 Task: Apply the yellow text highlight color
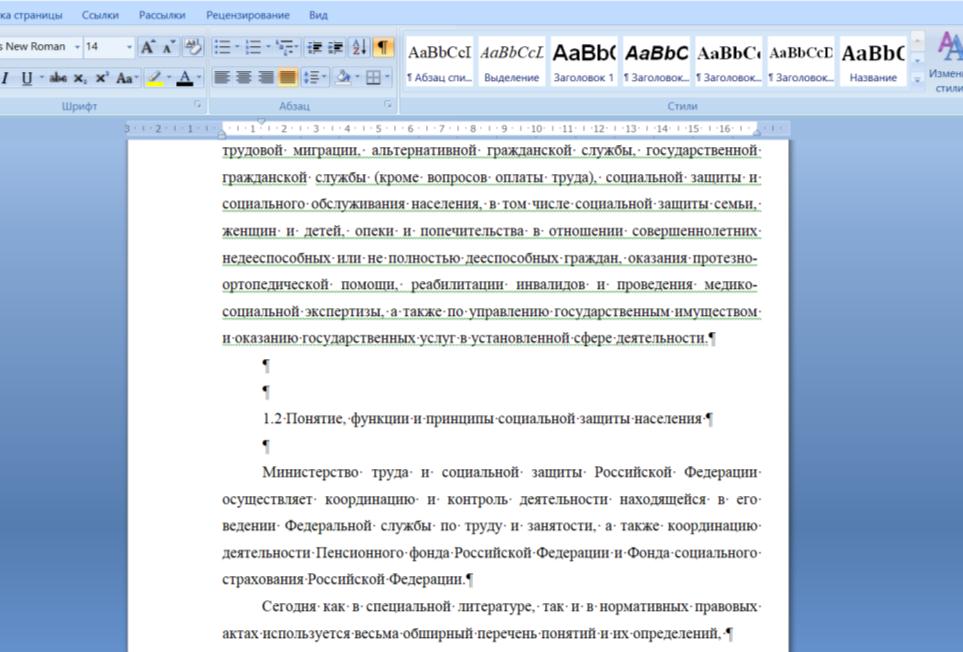[x=154, y=78]
